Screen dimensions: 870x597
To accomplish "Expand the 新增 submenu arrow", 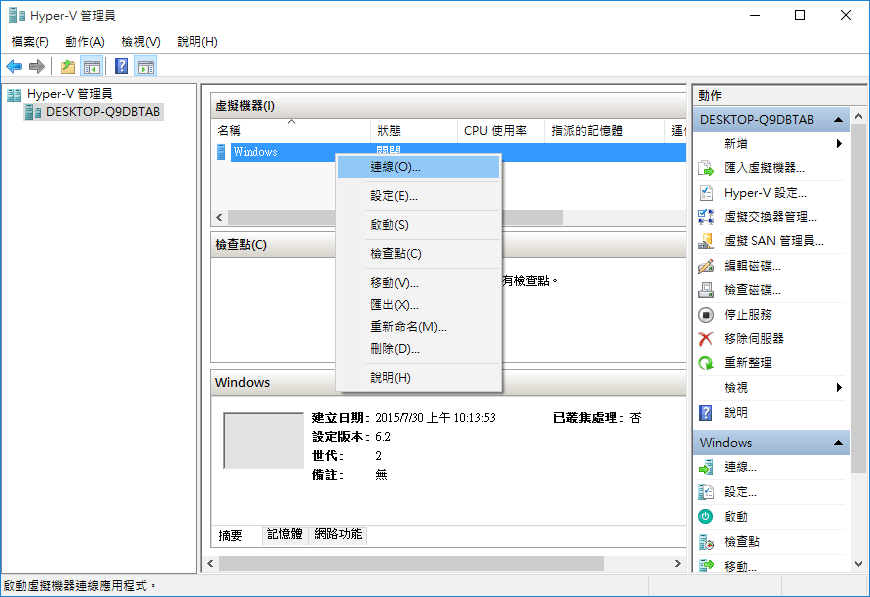I will coord(839,144).
